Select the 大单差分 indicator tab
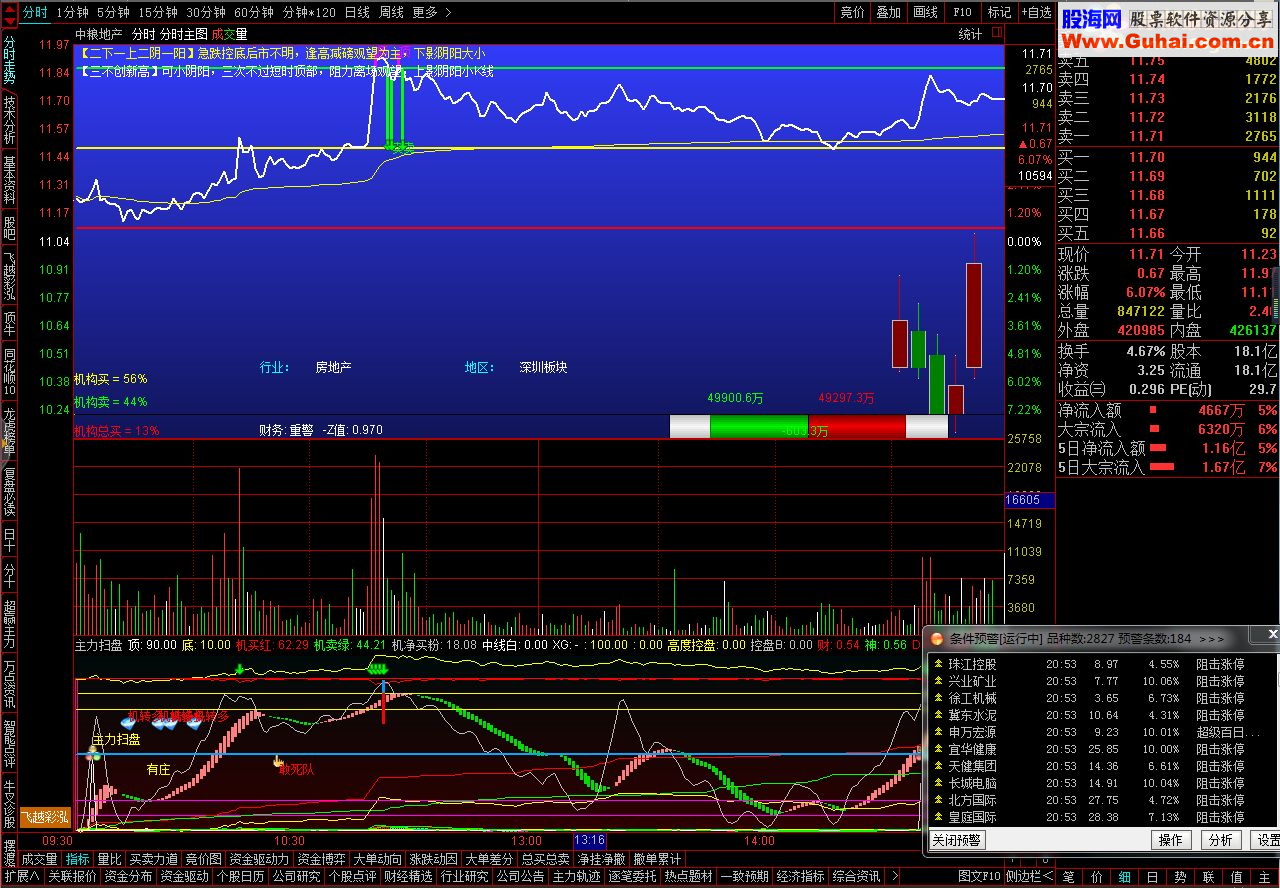Screen dimensions: 1280x888 pos(489,859)
